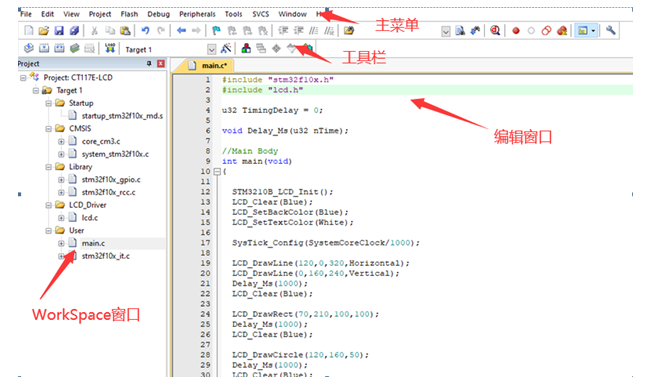Collapse the Target 1 tree node
Viewport: 646px width, 386px height.
point(36,90)
